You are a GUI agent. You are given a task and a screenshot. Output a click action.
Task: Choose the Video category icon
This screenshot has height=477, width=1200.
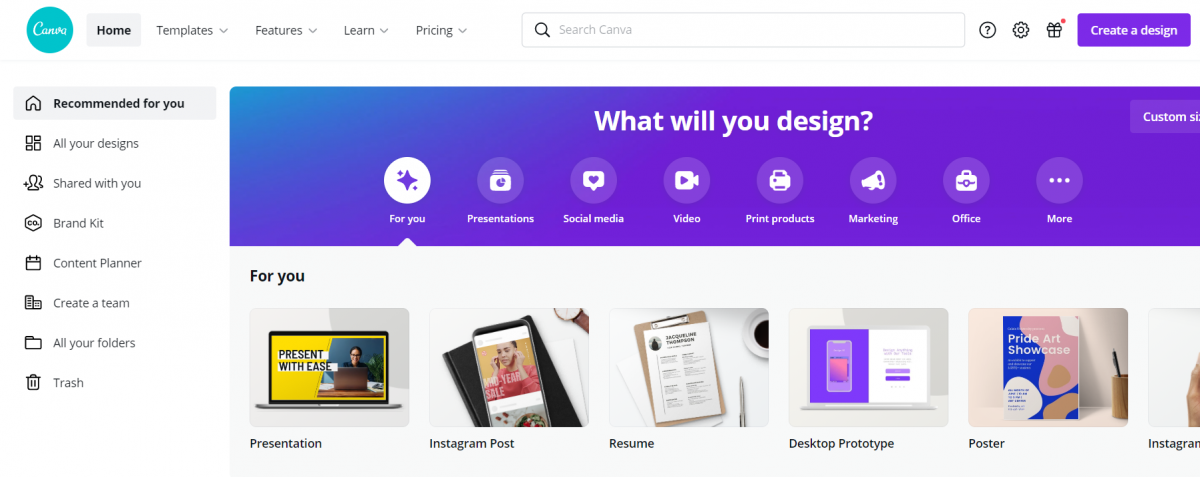686,181
